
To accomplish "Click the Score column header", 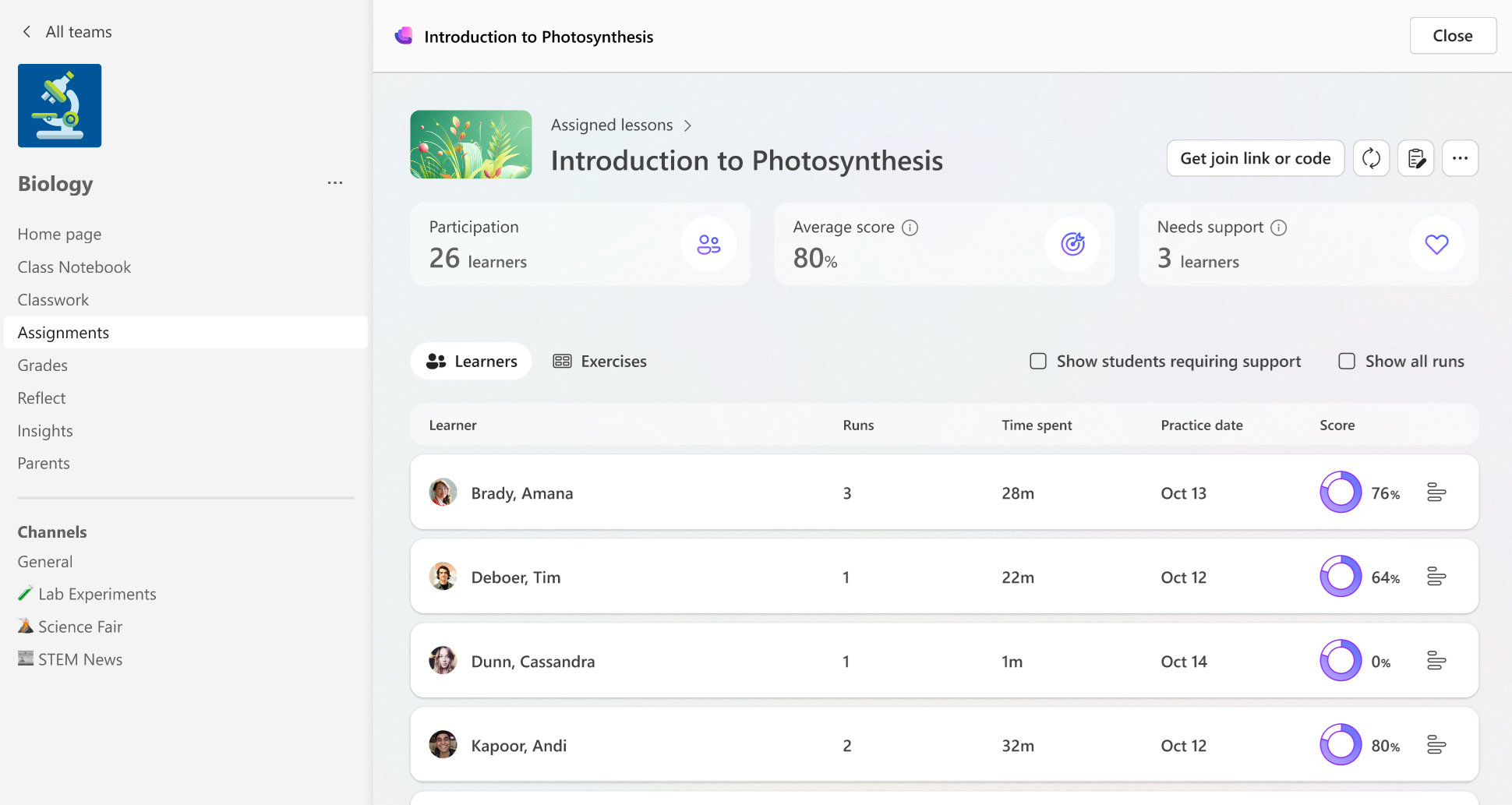I will pyautogui.click(x=1337, y=425).
